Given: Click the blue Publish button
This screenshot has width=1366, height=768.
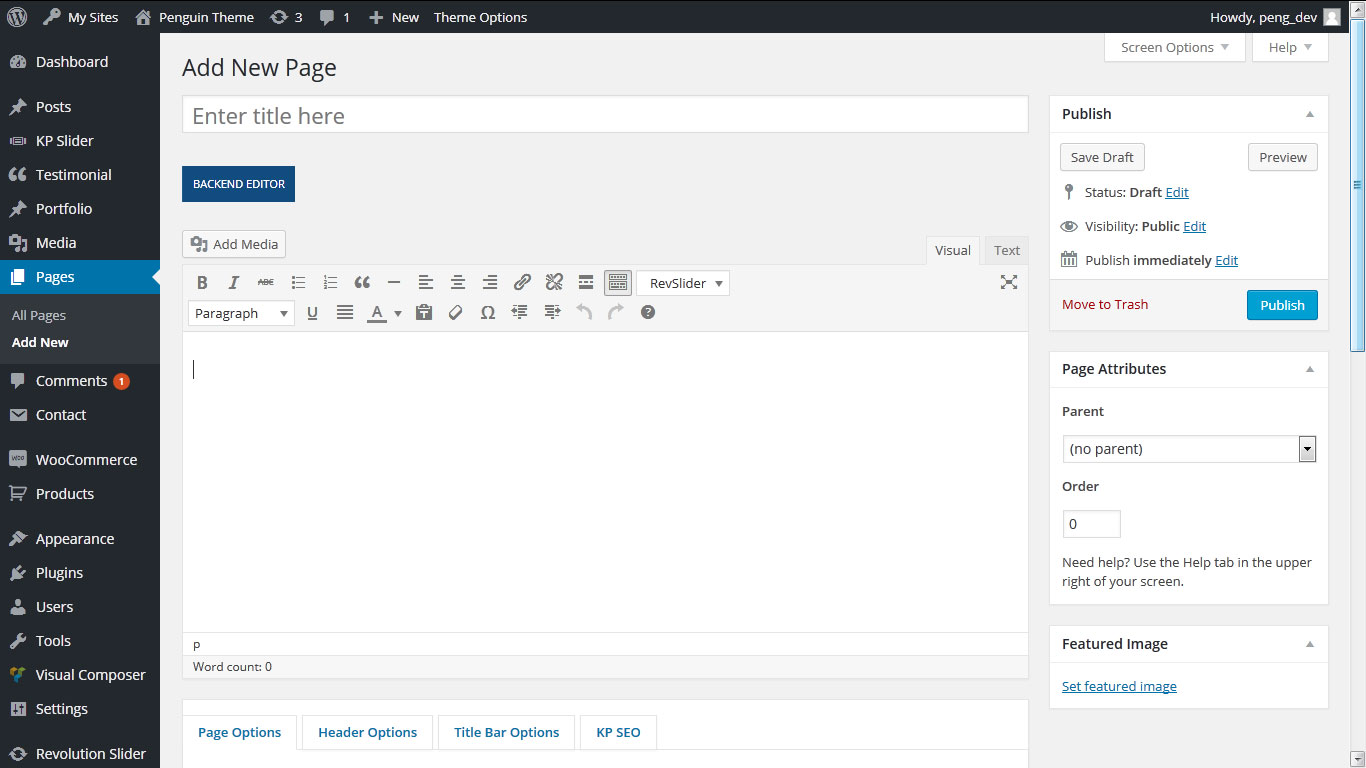Looking at the screenshot, I should tap(1282, 305).
